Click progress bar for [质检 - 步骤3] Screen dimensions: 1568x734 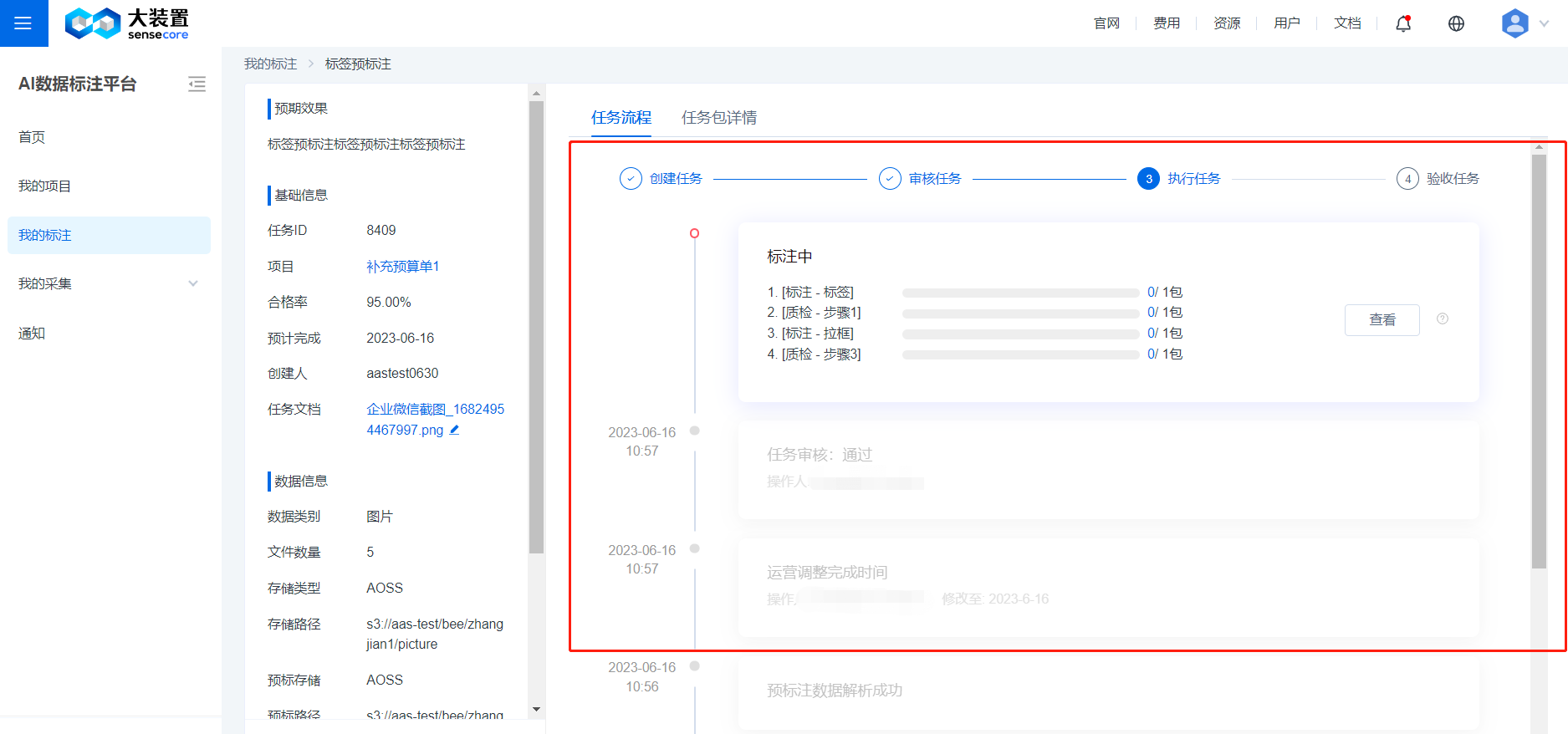[1020, 355]
